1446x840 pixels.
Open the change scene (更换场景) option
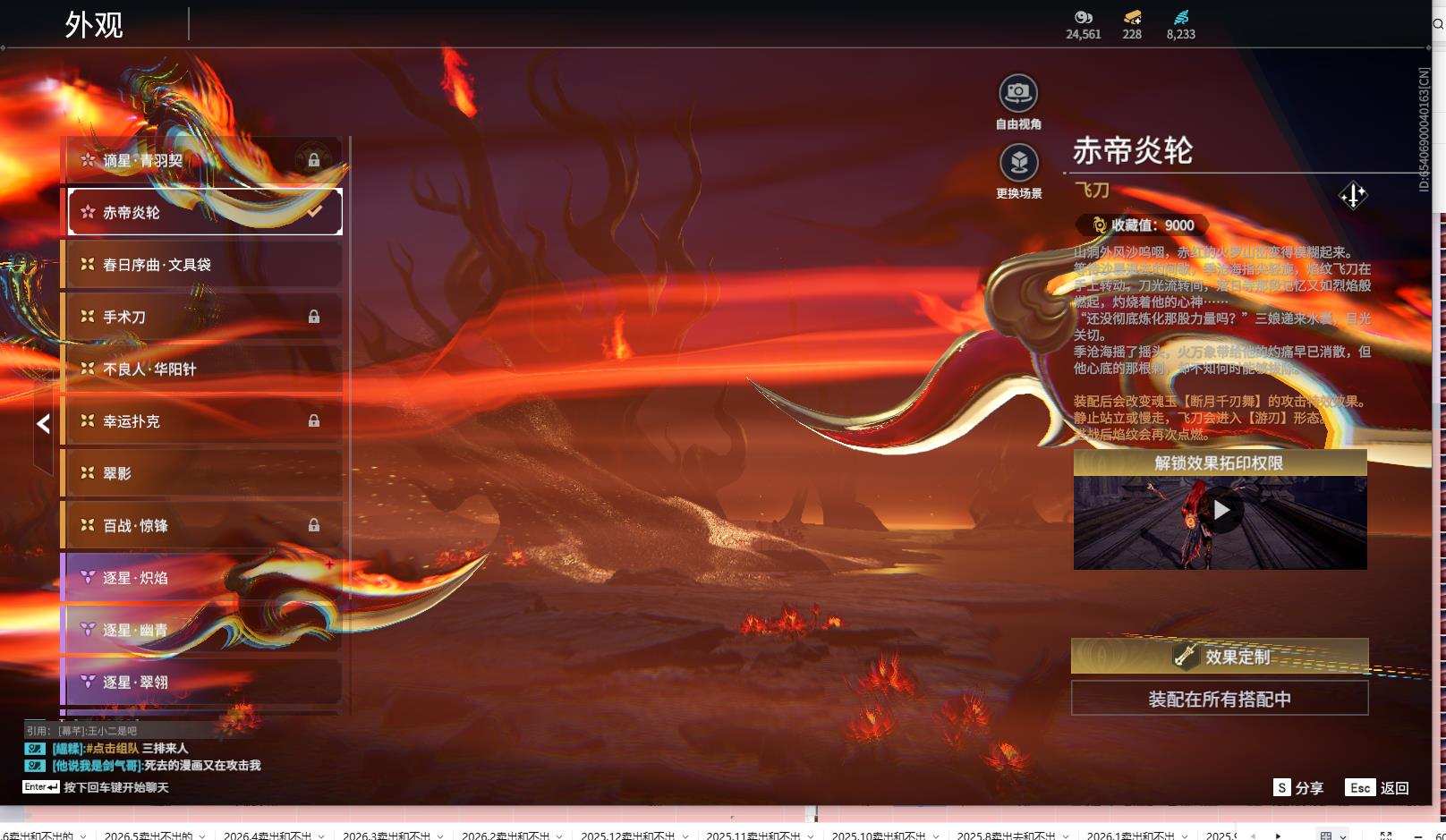coord(1018,163)
